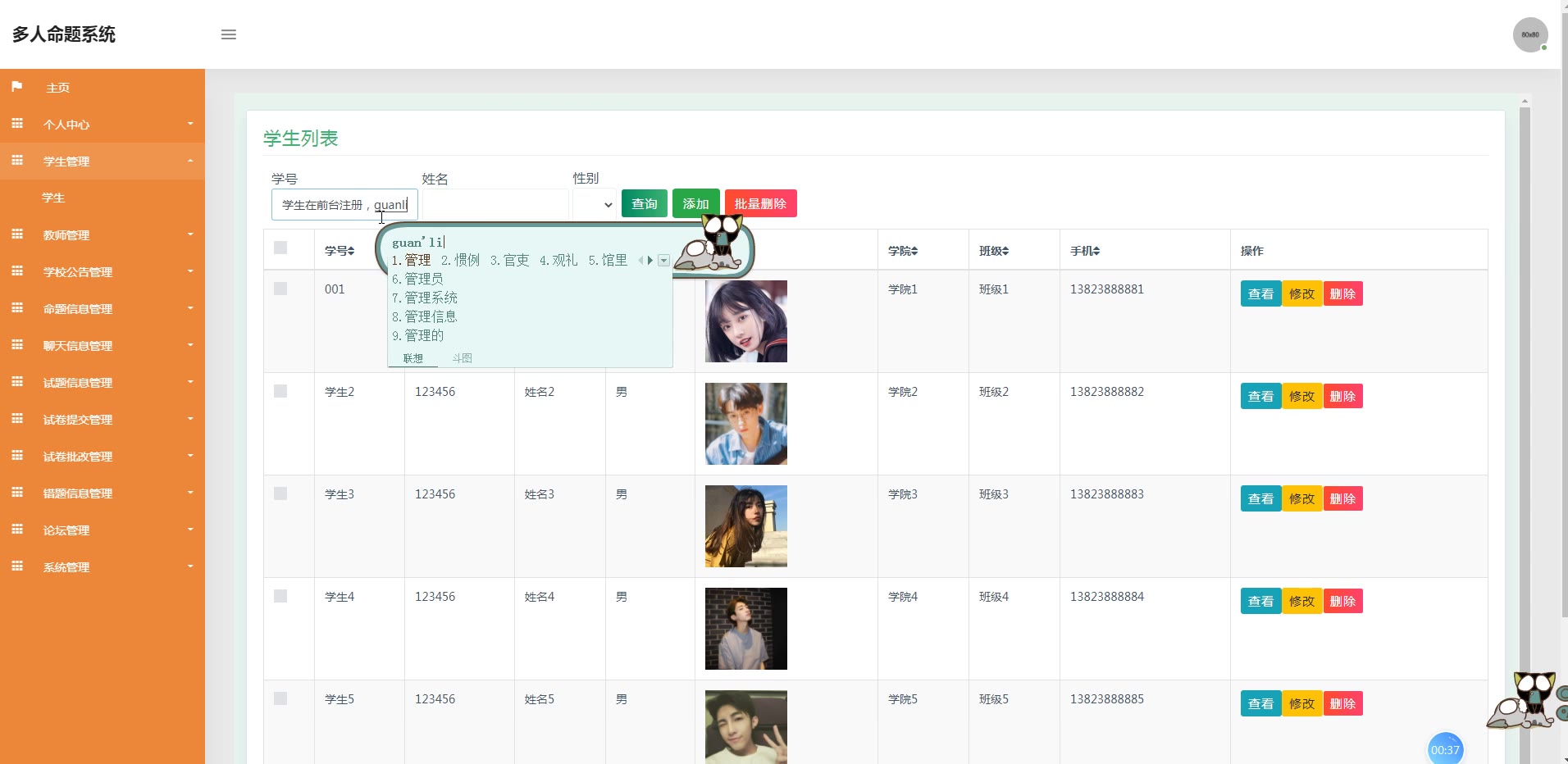Expand the 个人中心 sidebar menu
1568x764 pixels.
coord(103,124)
